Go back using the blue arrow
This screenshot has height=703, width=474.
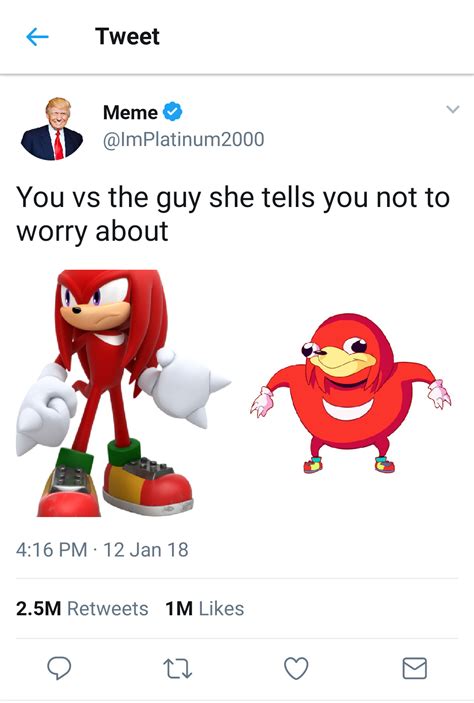point(38,37)
